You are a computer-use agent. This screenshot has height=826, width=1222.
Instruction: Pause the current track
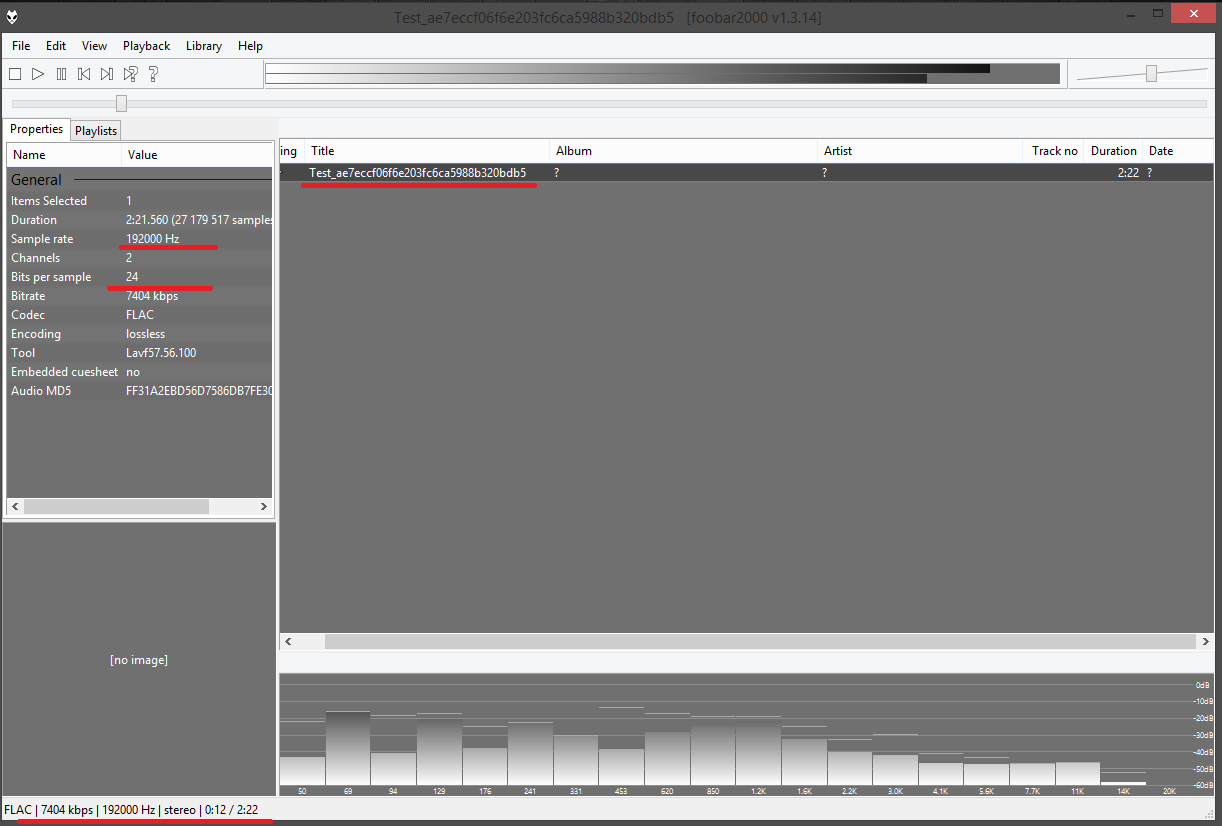coord(61,74)
